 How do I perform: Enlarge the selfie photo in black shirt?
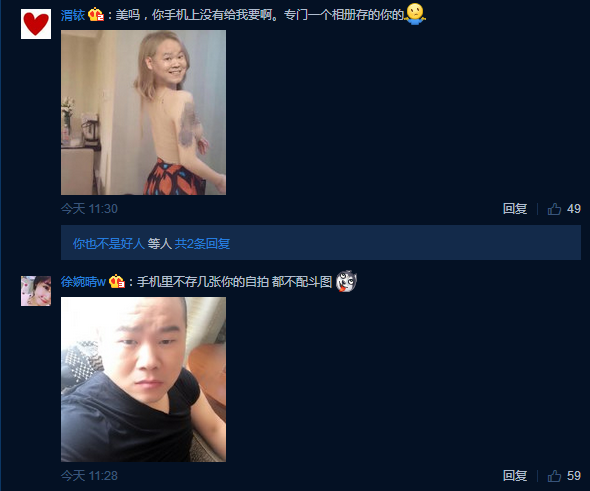click(143, 380)
